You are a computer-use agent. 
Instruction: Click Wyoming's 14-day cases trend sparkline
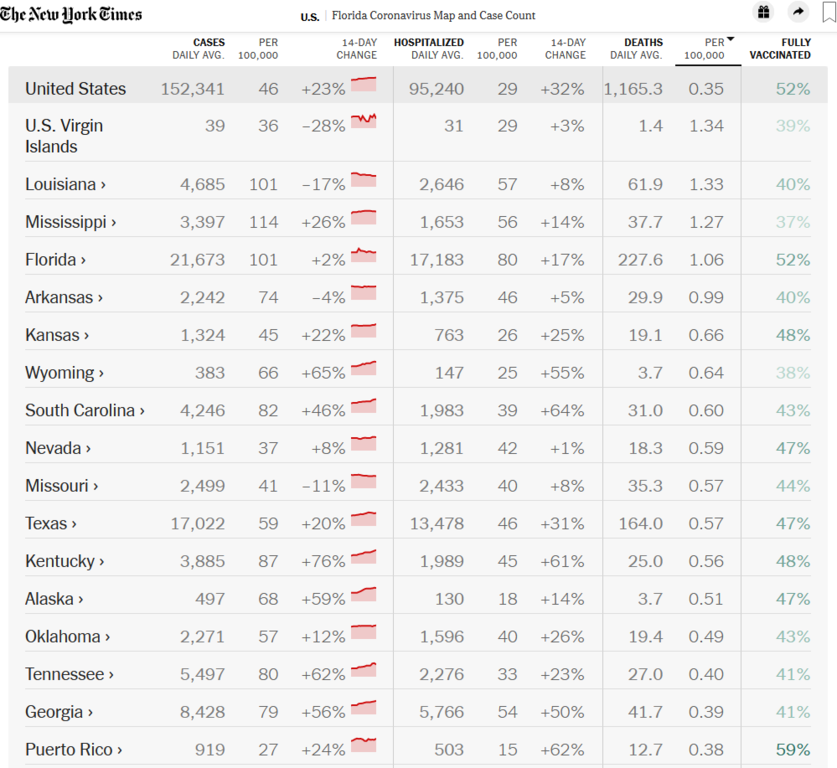tap(364, 369)
